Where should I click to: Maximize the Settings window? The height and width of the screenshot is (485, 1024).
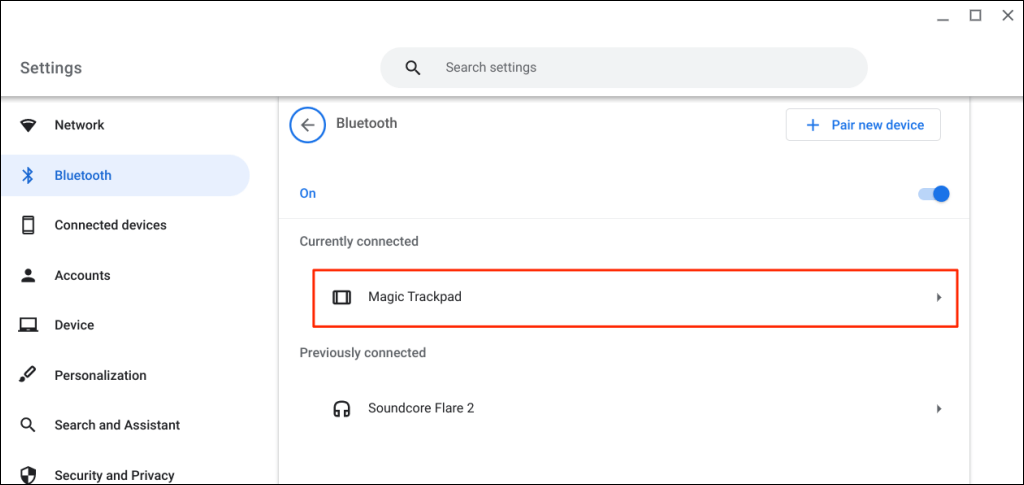coord(975,15)
